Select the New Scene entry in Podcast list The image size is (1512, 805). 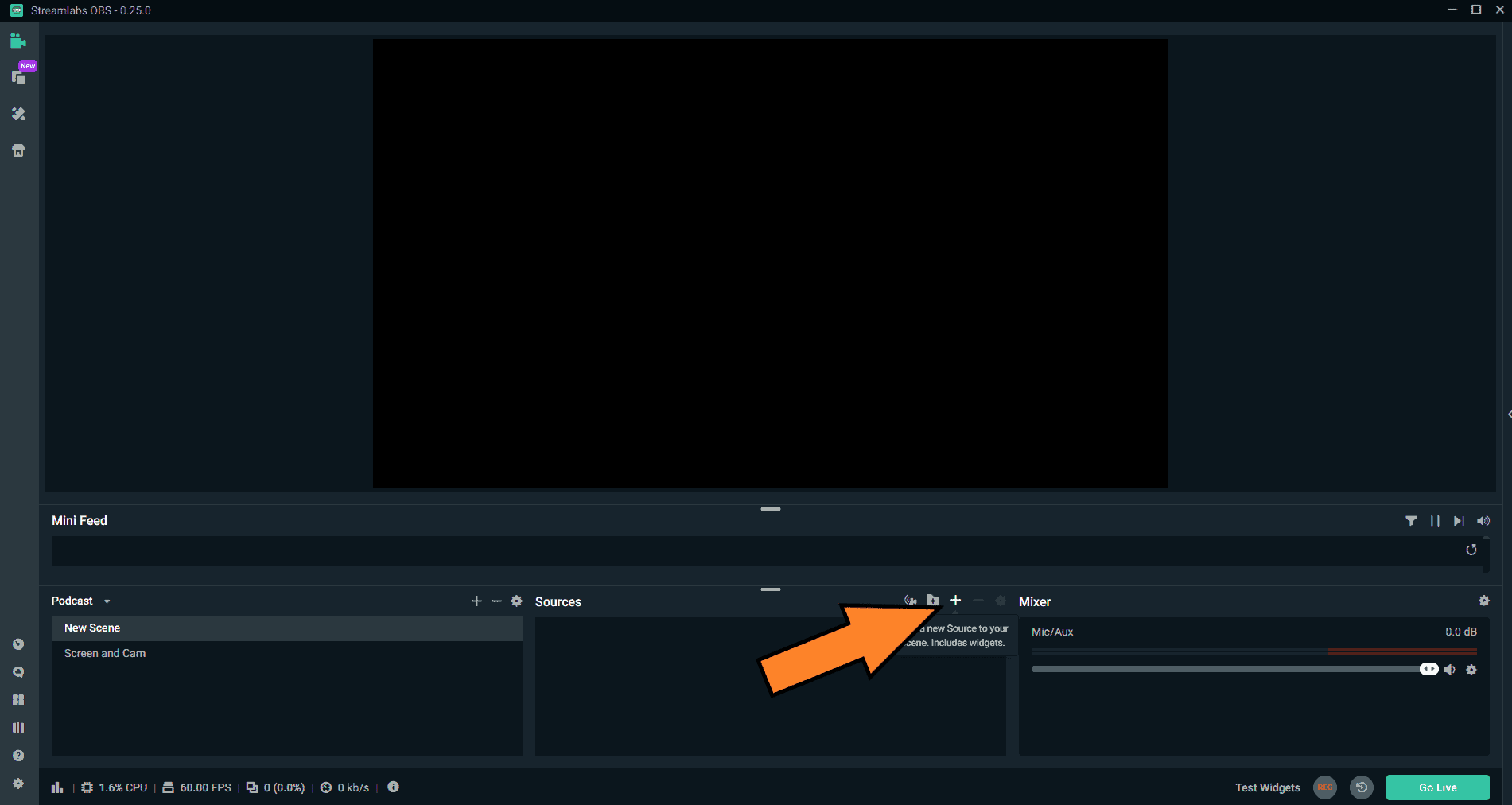point(92,628)
